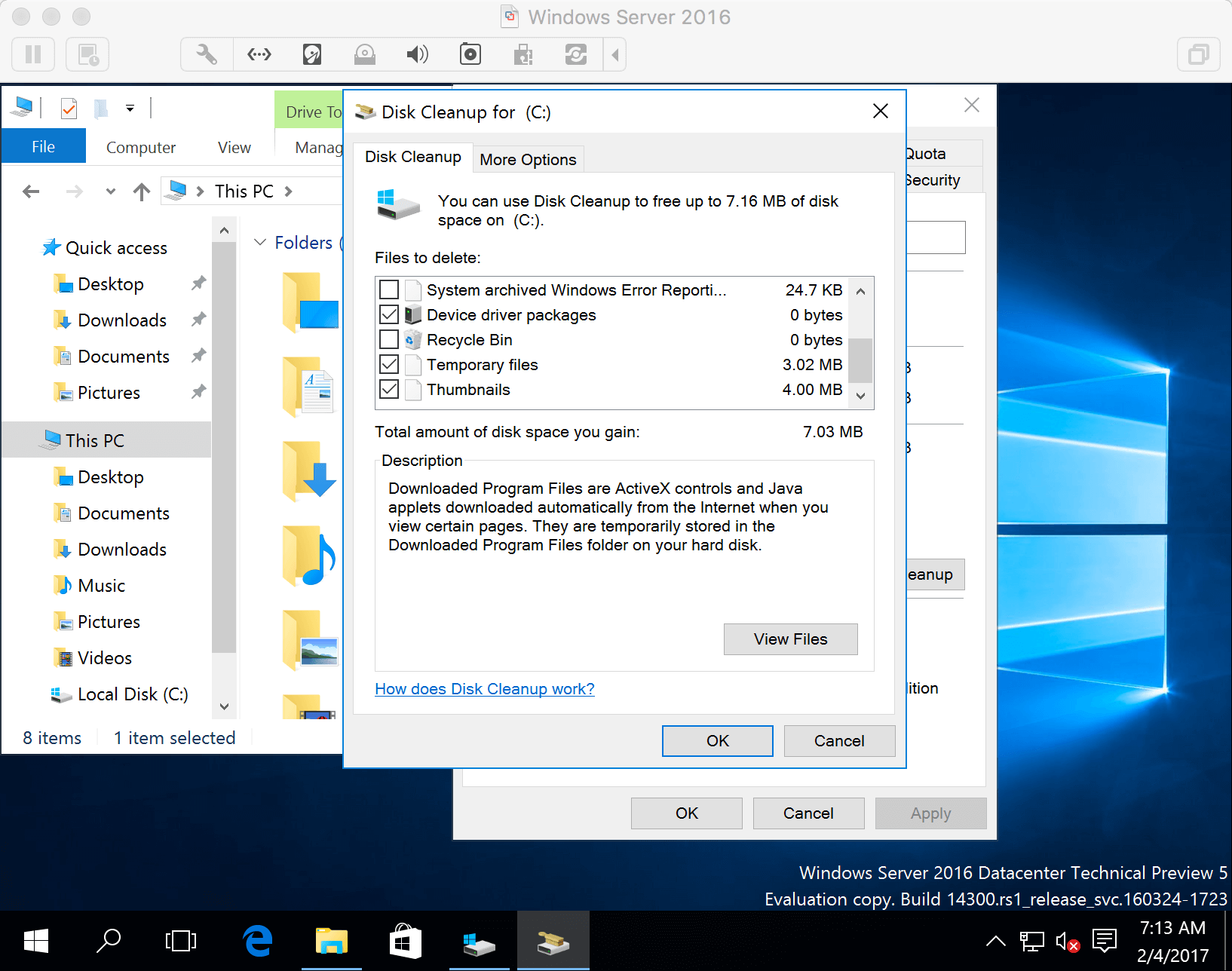Click the View Files button

click(790, 639)
